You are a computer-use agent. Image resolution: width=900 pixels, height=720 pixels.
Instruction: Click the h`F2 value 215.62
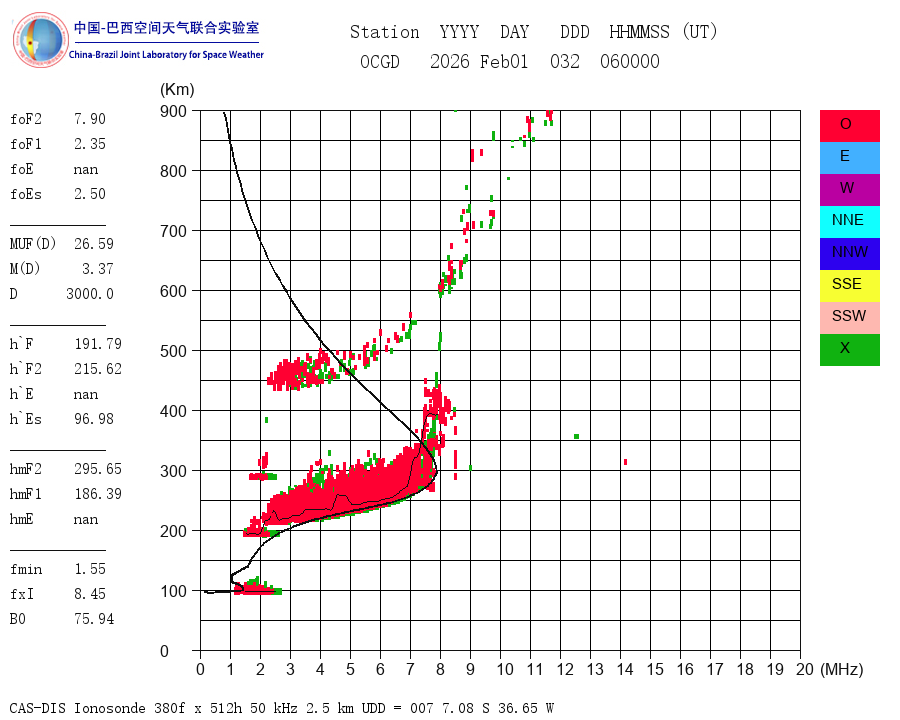pos(98,369)
